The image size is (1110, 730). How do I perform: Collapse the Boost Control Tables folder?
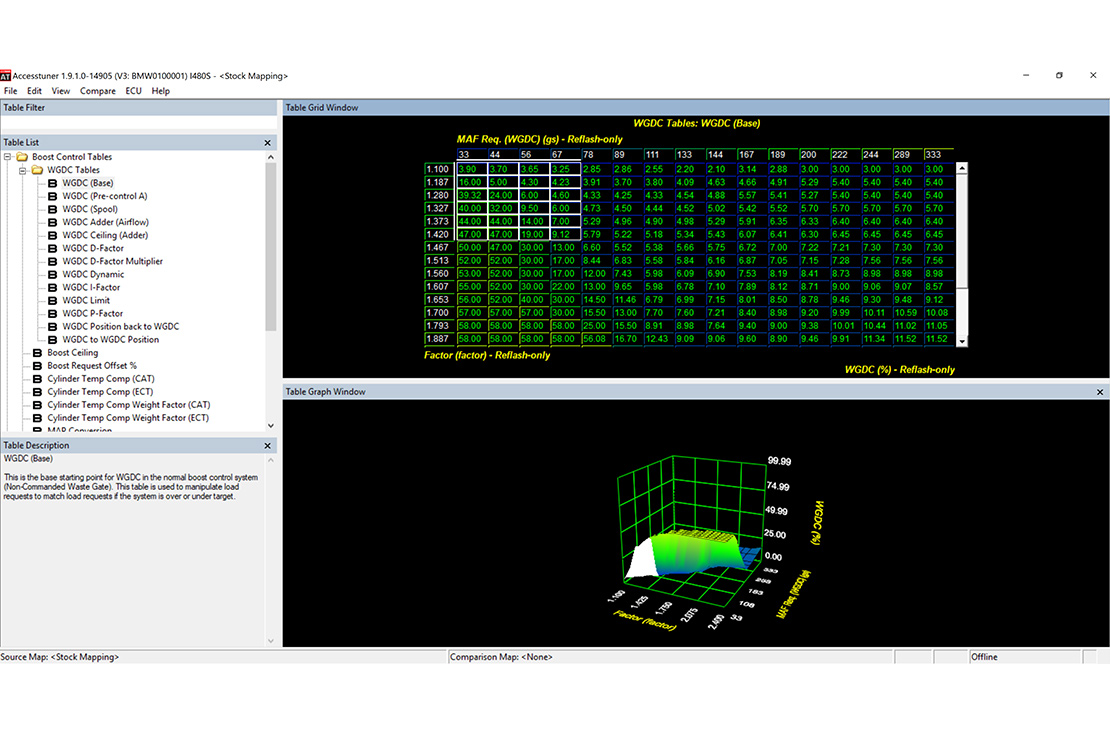[x=8, y=157]
